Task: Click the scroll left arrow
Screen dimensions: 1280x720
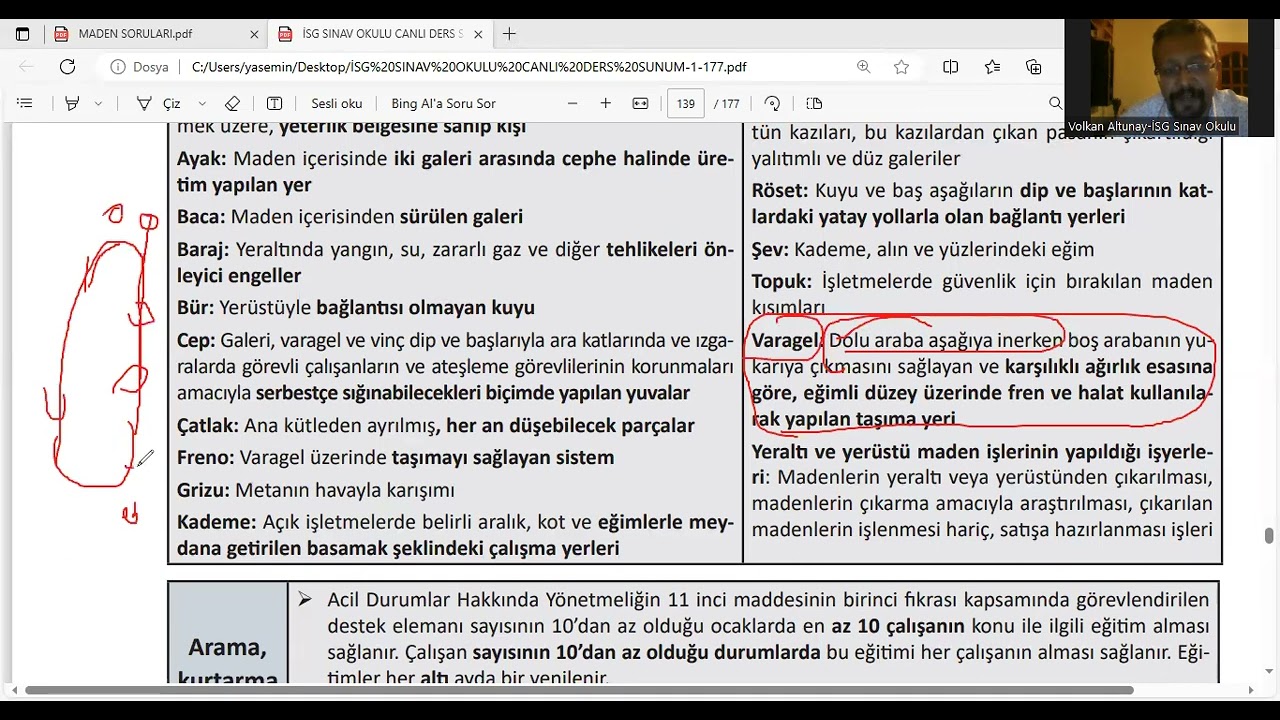Action: click(17, 690)
